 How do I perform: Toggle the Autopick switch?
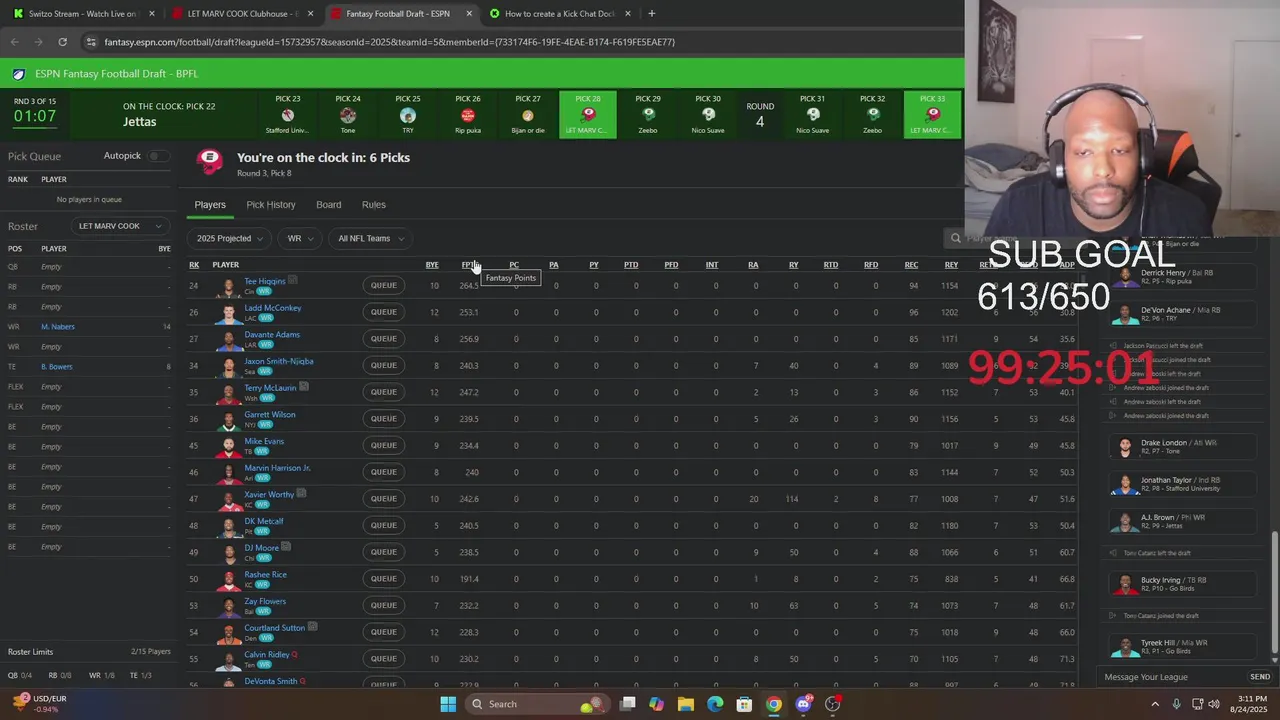(x=158, y=156)
